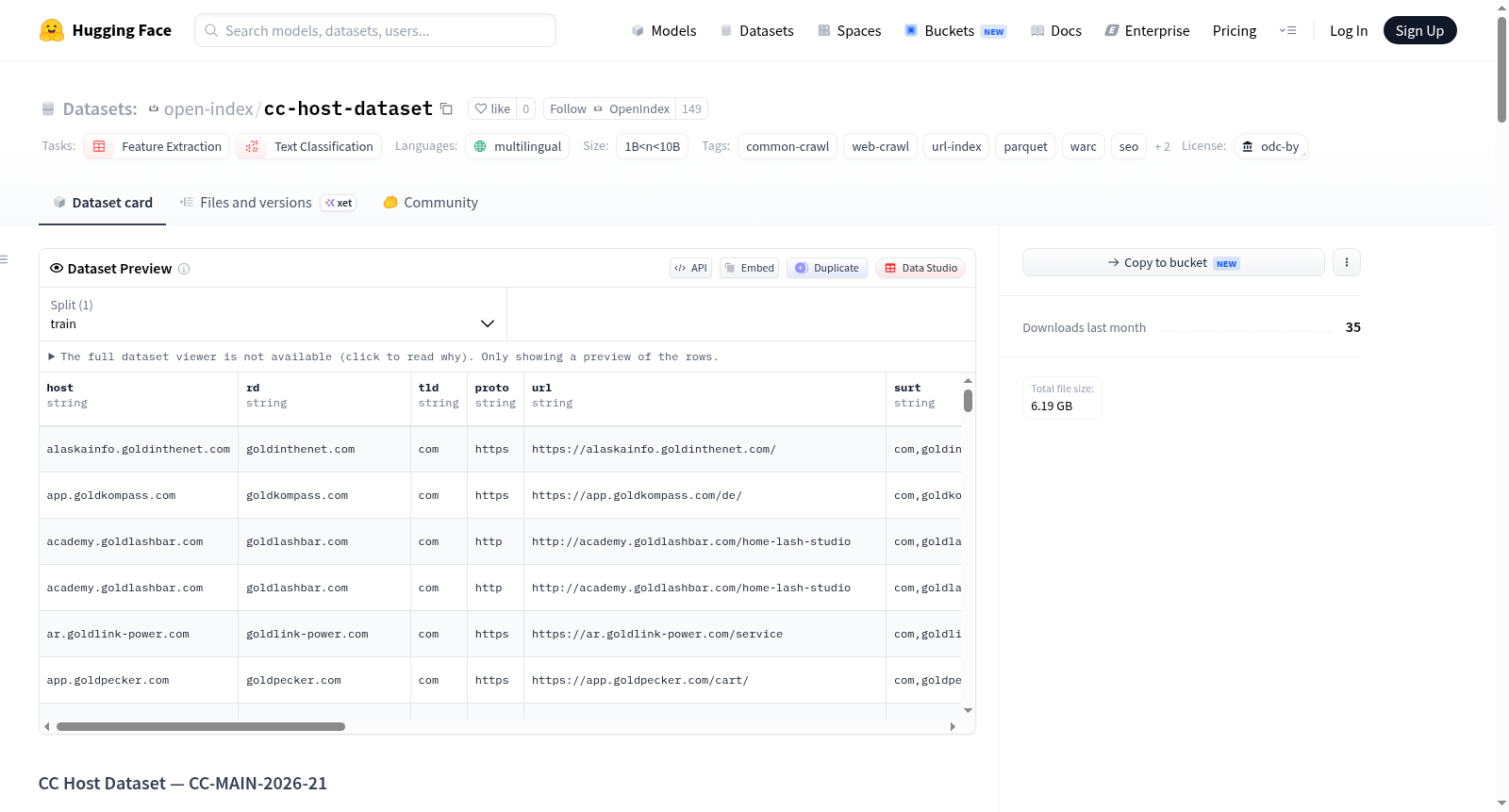Click the Feature Extraction task tag
Image resolution: width=1509 pixels, height=812 pixels.
157,146
